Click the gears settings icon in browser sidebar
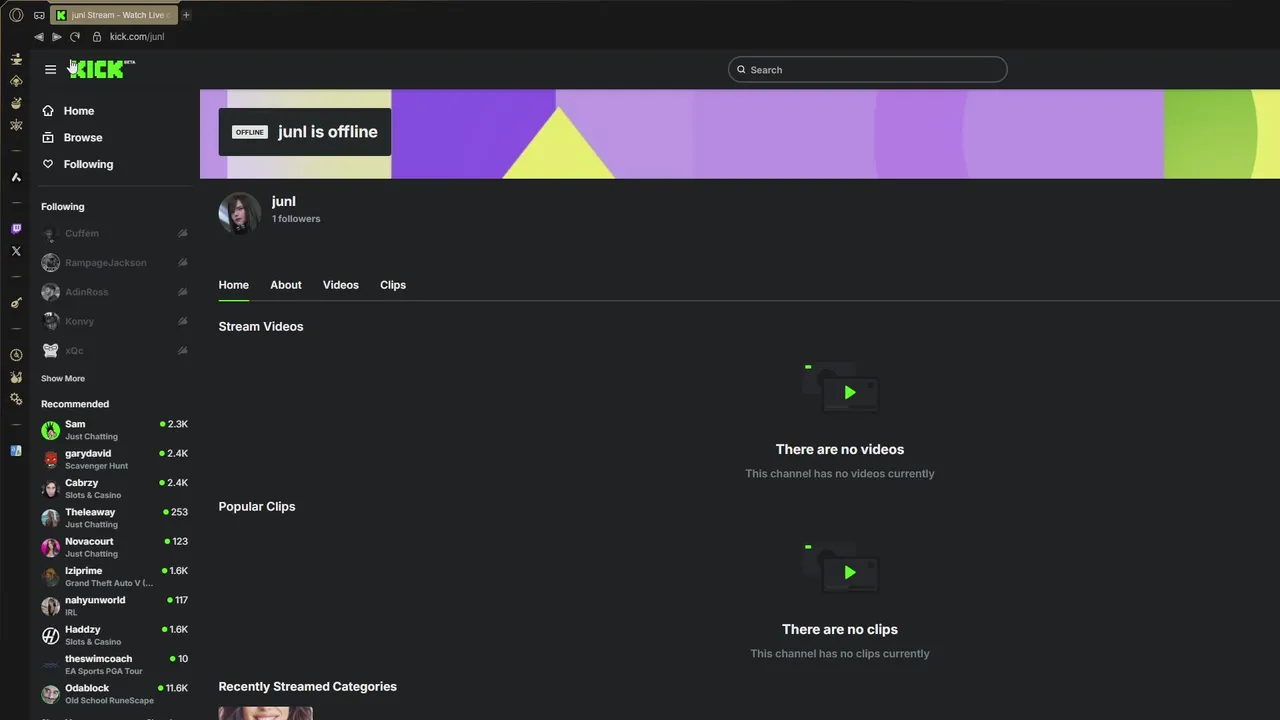 click(16, 399)
